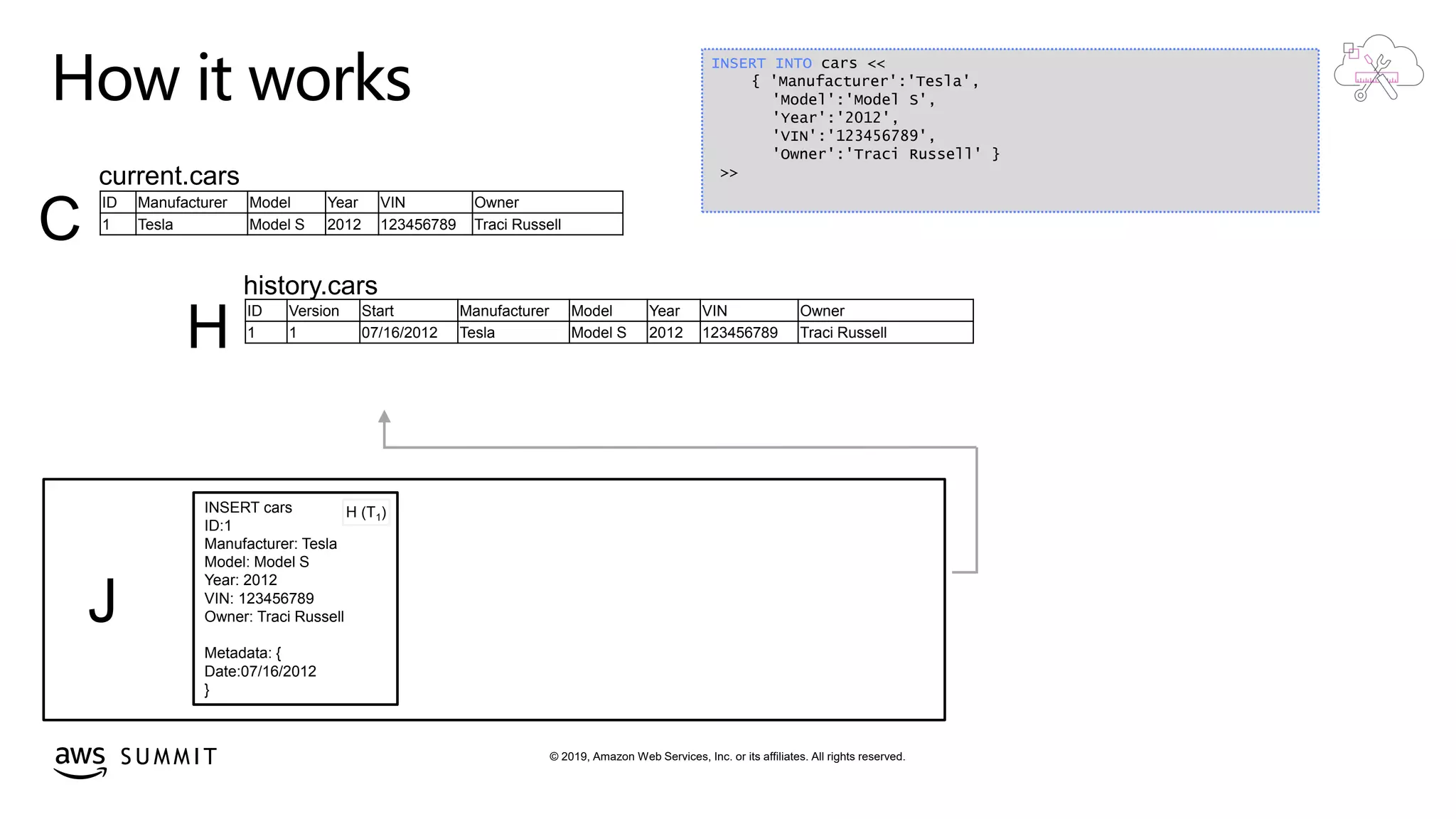The image size is (1456, 819).
Task: Click the large letter H label
Action: (208, 327)
